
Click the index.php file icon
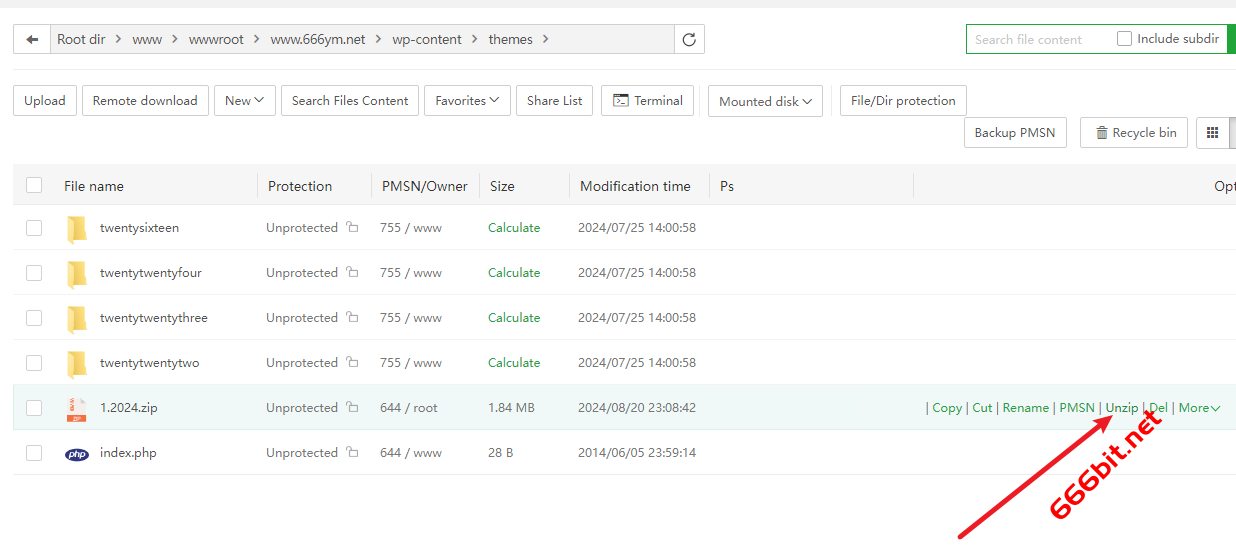(77, 453)
